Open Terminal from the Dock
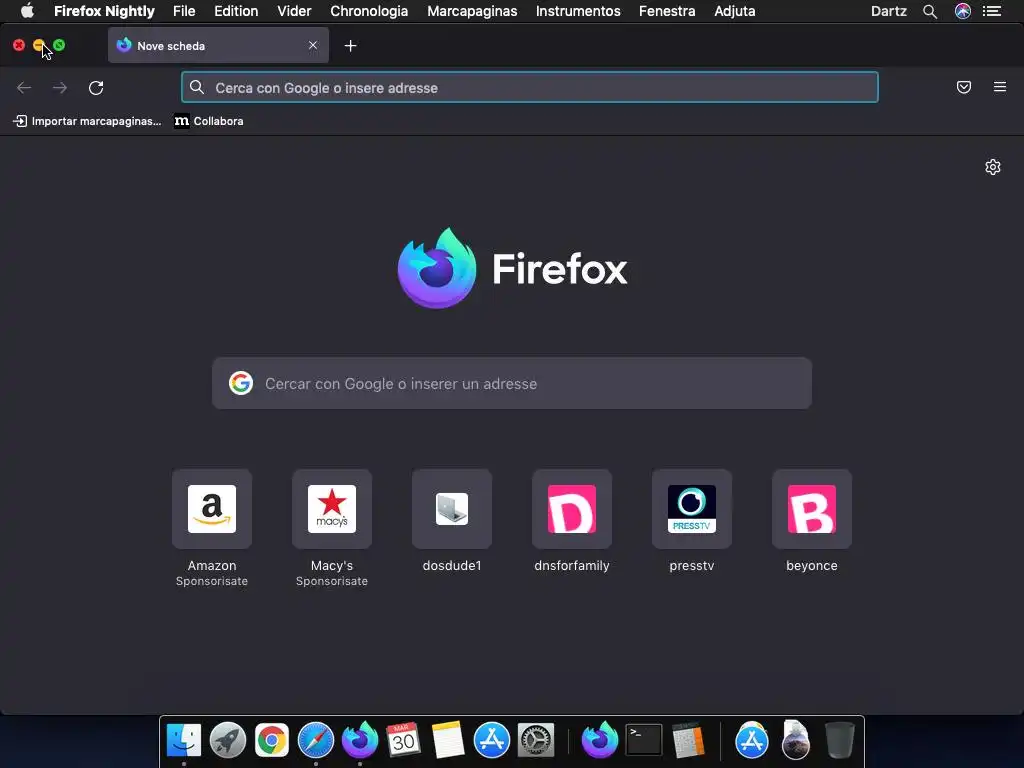The width and height of the screenshot is (1024, 768). pyautogui.click(x=643, y=740)
